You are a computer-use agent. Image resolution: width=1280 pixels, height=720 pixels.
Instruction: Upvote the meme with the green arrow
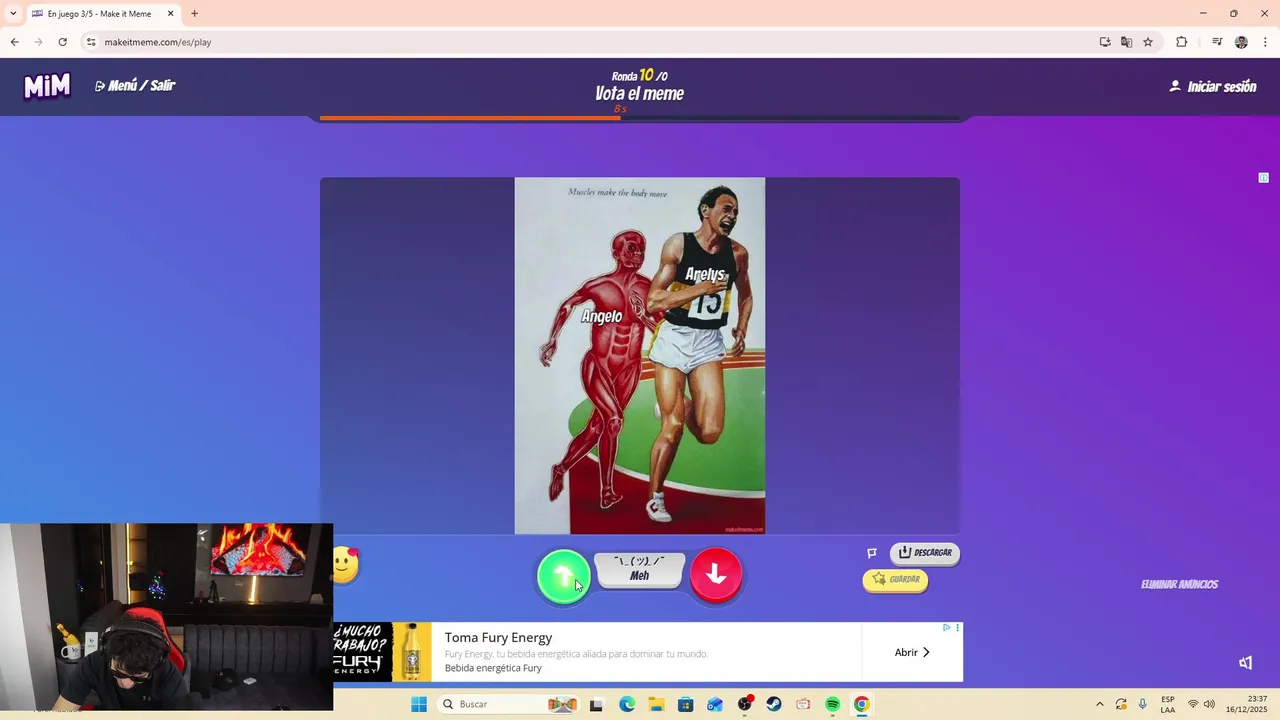pyautogui.click(x=564, y=576)
